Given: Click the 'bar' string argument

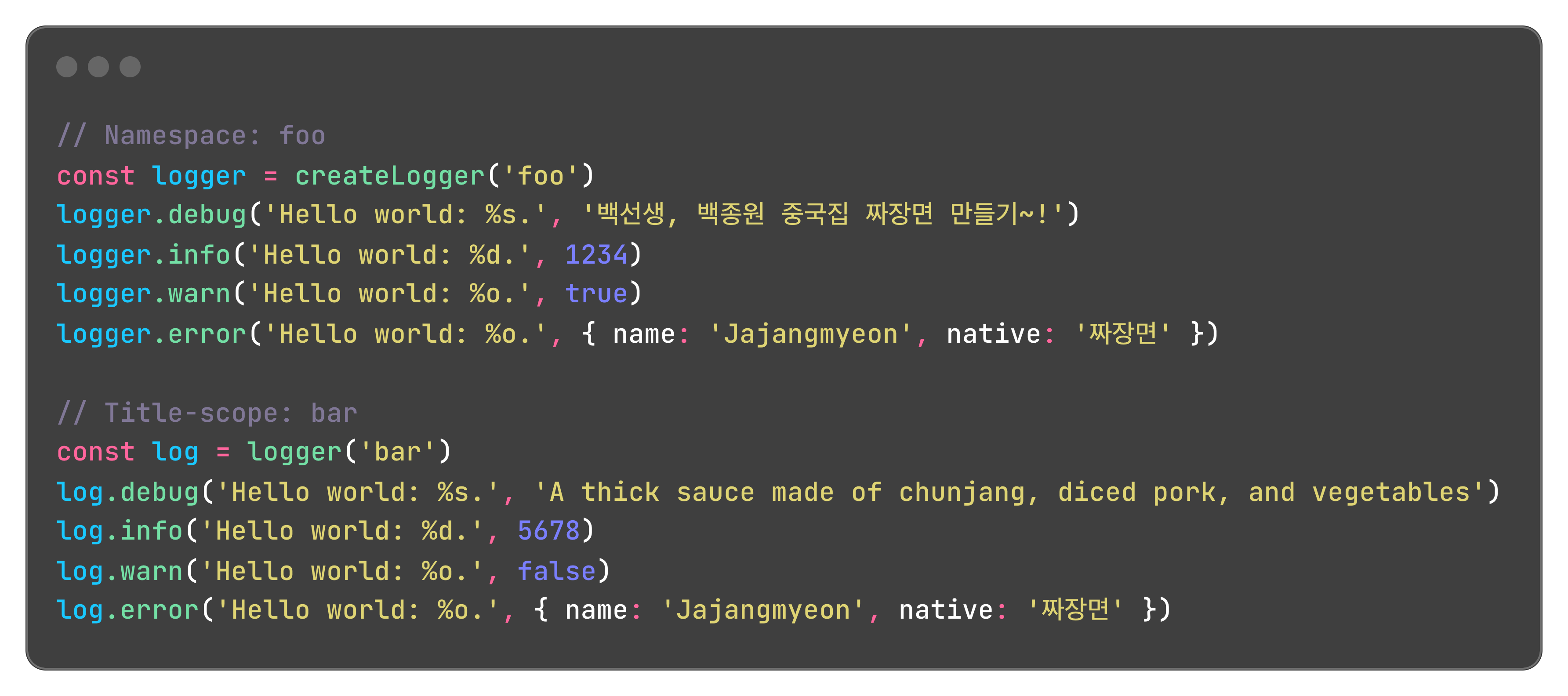Looking at the screenshot, I should coord(397,452).
